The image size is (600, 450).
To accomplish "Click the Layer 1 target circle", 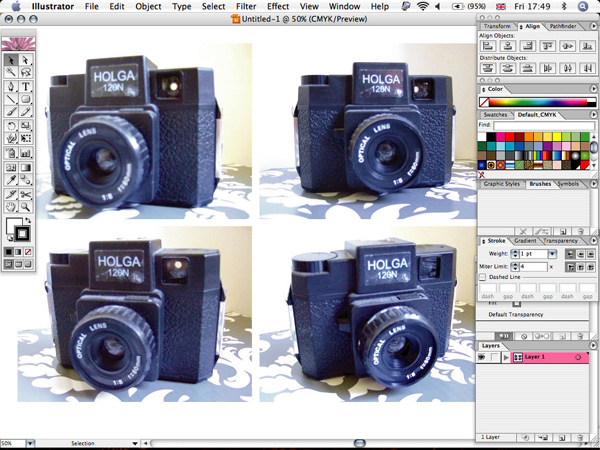I will (x=578, y=357).
